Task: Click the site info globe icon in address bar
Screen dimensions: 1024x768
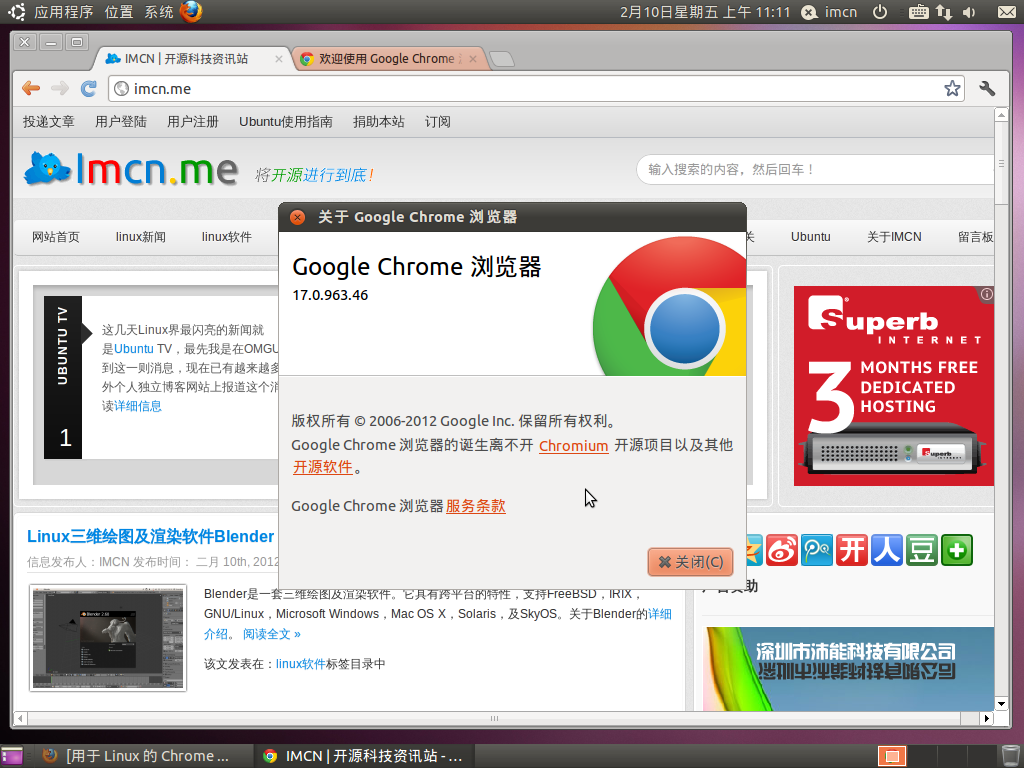Action: 121,89
